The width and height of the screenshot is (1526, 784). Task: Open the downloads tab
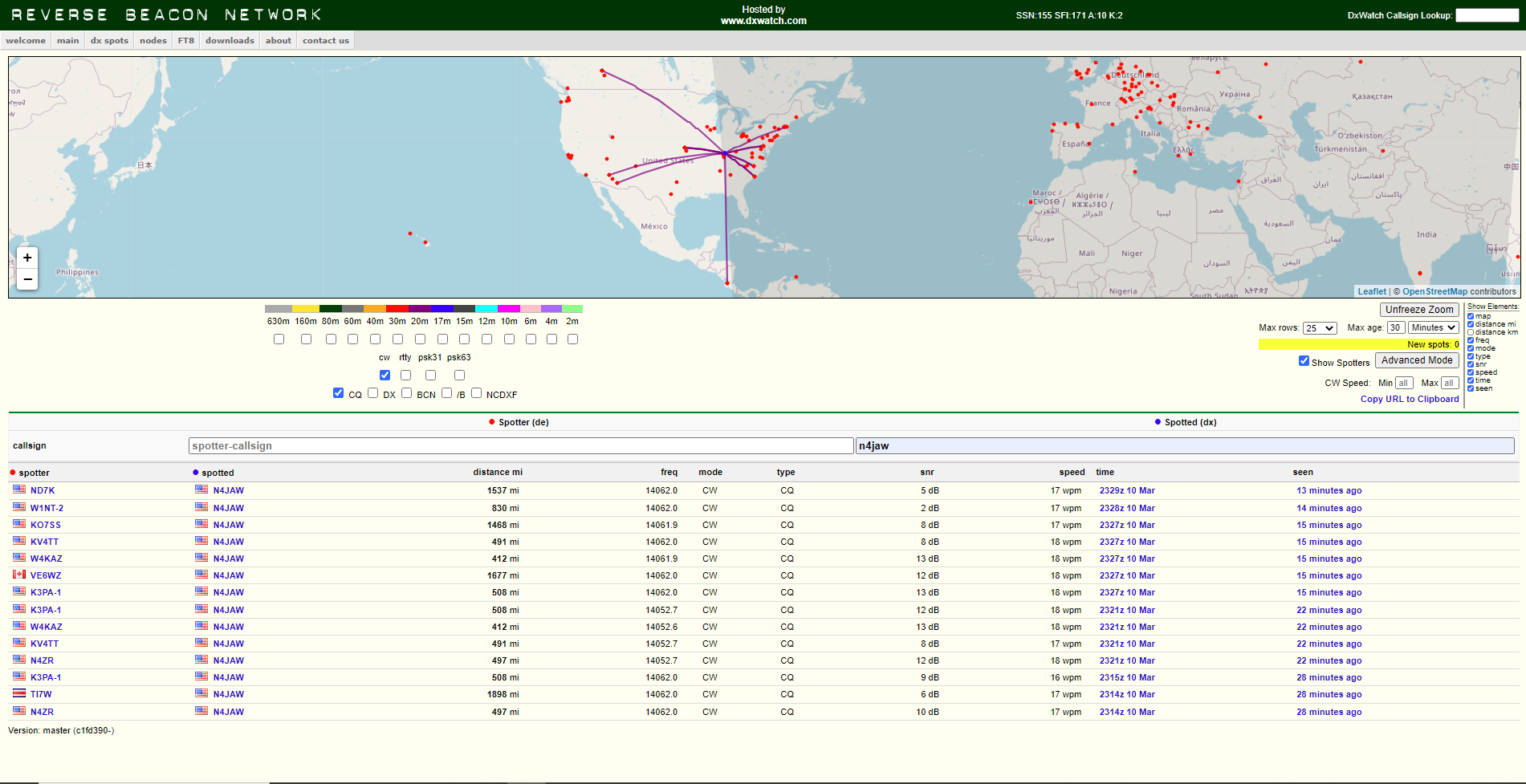pos(230,41)
